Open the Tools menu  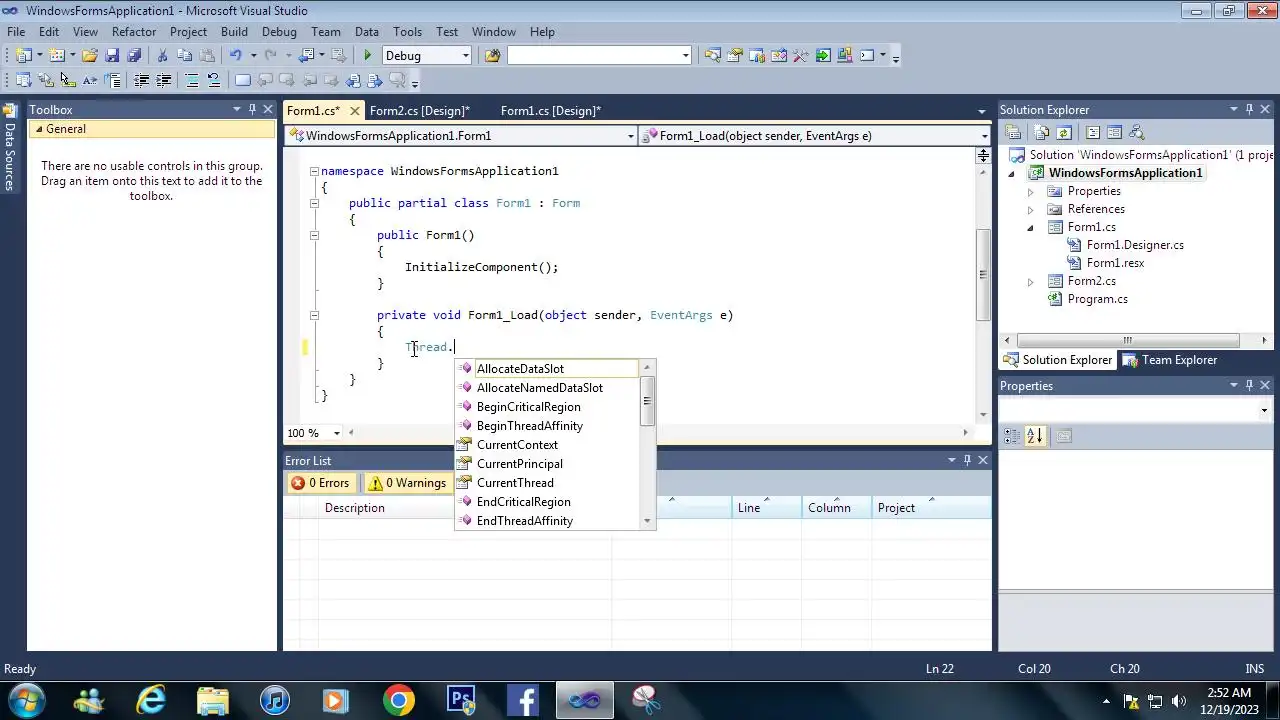pos(407,32)
